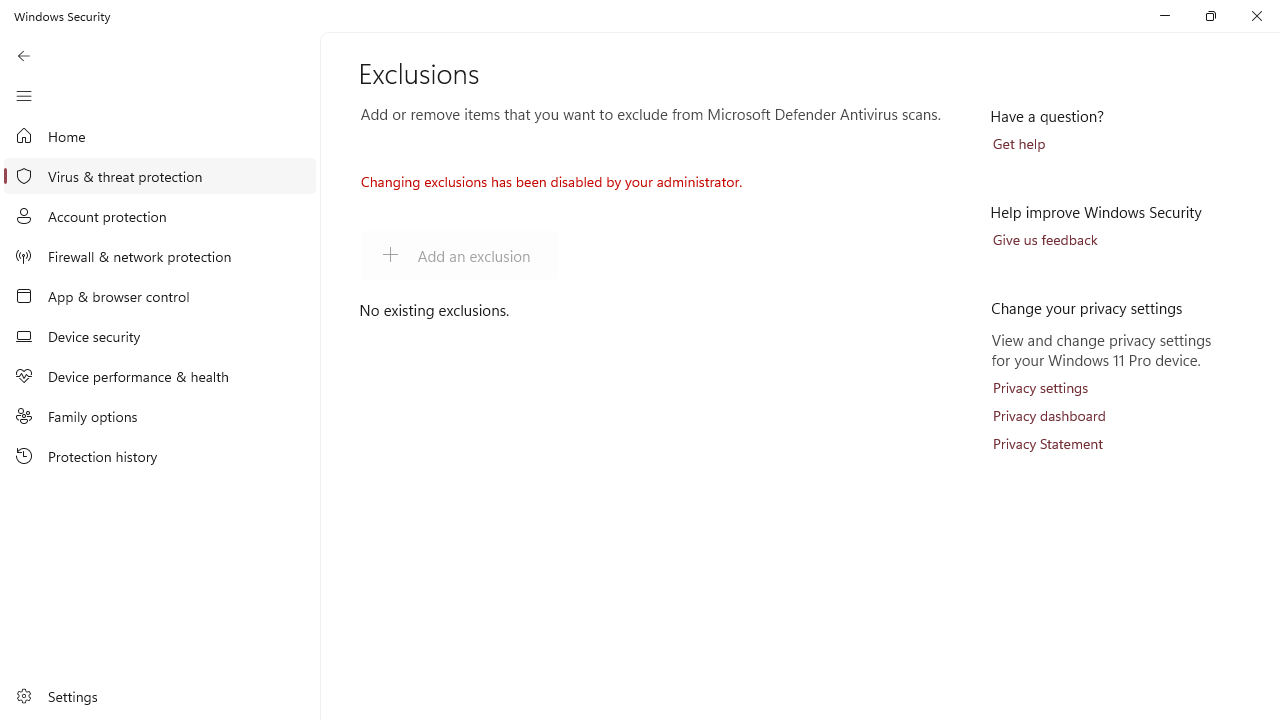
Task: Click the Firewall & network protection signal icon
Action: click(x=24, y=256)
